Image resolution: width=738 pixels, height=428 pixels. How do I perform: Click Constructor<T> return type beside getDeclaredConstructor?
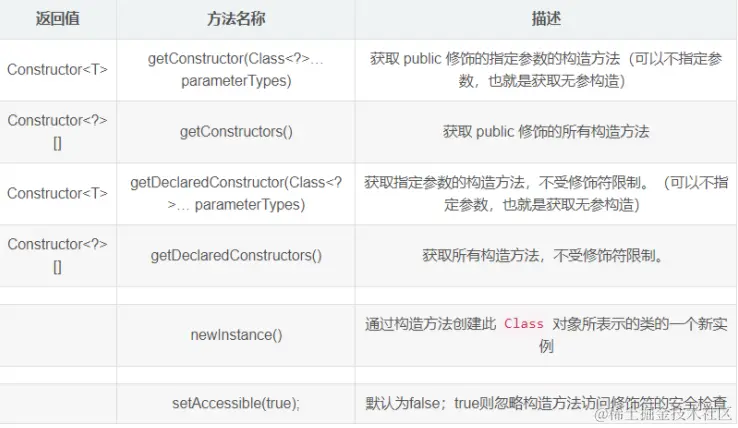pos(58,193)
